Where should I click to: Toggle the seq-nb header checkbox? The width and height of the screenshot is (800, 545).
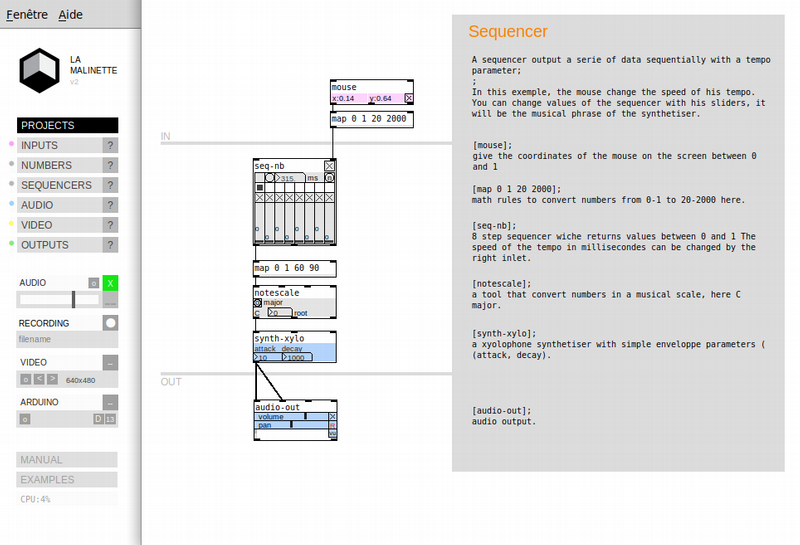pyautogui.click(x=330, y=166)
